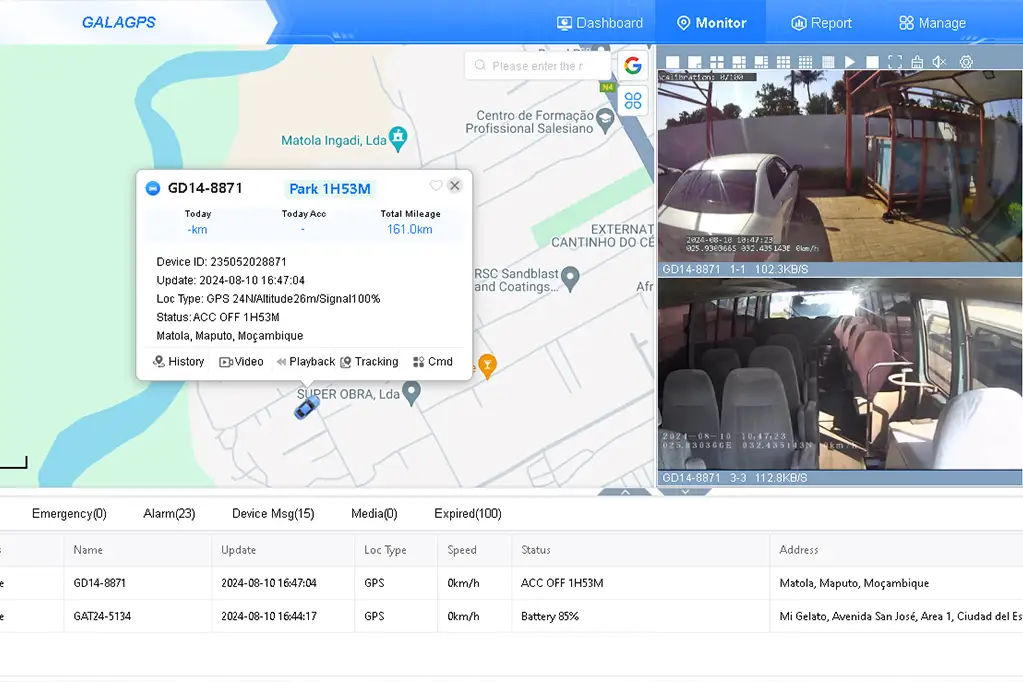Open Playback for GD14-8871
This screenshot has width=1023, height=682.
[305, 362]
